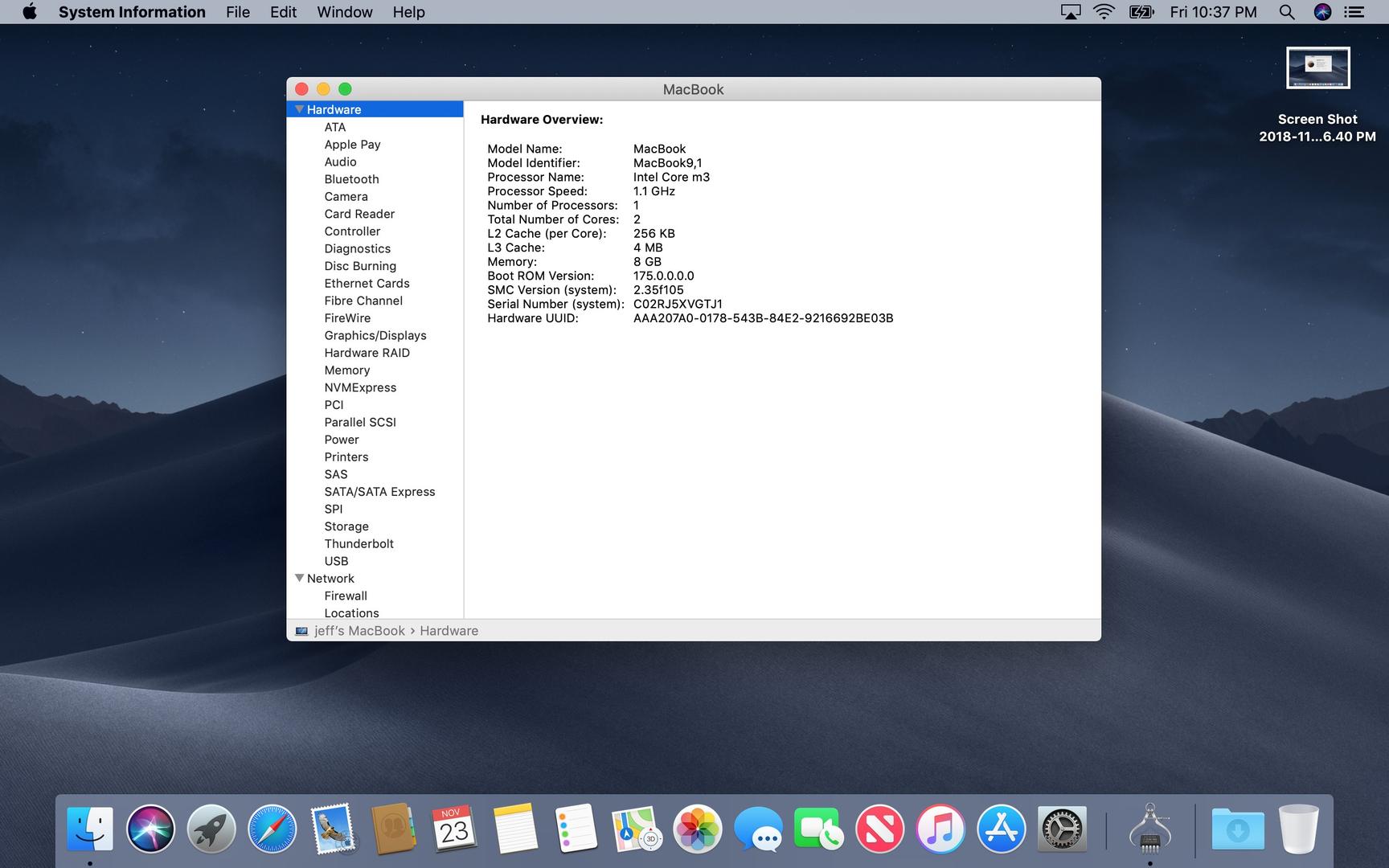Select Power in the sidebar

[342, 440]
